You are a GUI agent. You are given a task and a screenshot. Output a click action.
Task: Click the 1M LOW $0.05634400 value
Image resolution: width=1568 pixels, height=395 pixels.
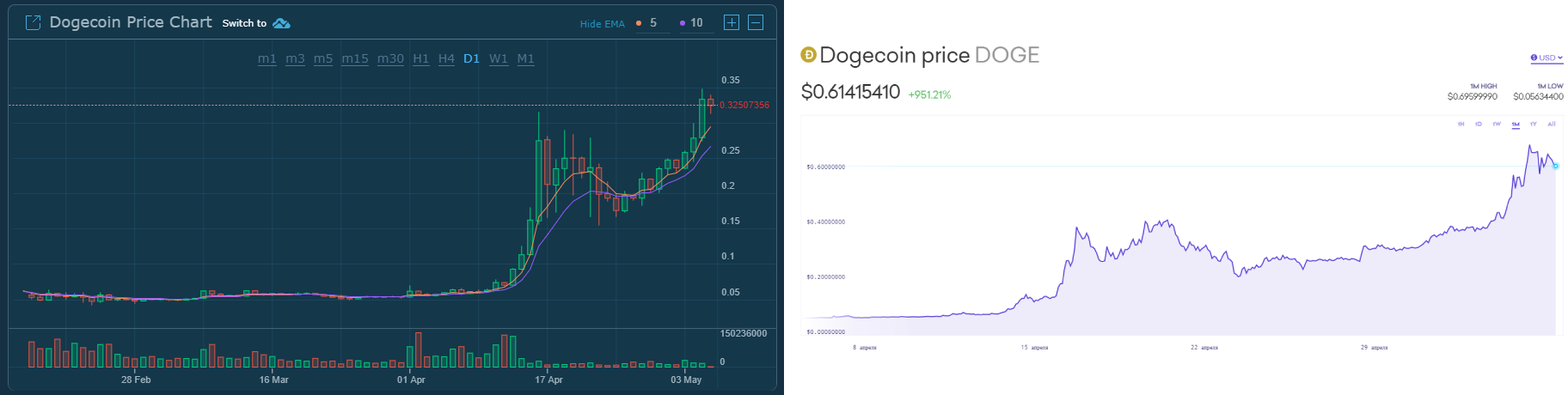pos(1538,96)
